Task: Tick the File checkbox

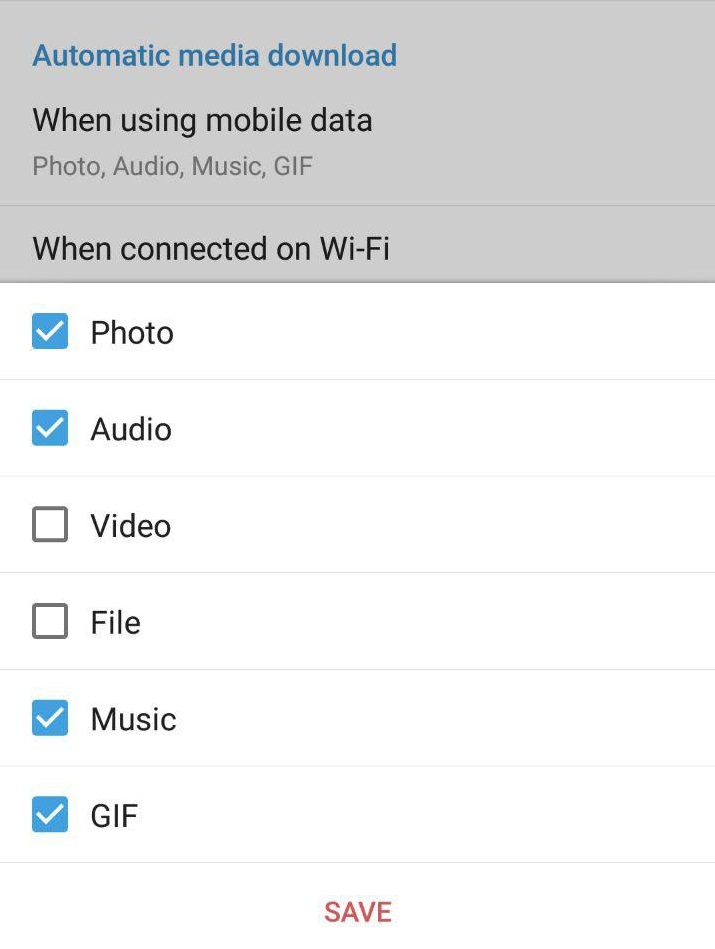Action: pyautogui.click(x=50, y=622)
